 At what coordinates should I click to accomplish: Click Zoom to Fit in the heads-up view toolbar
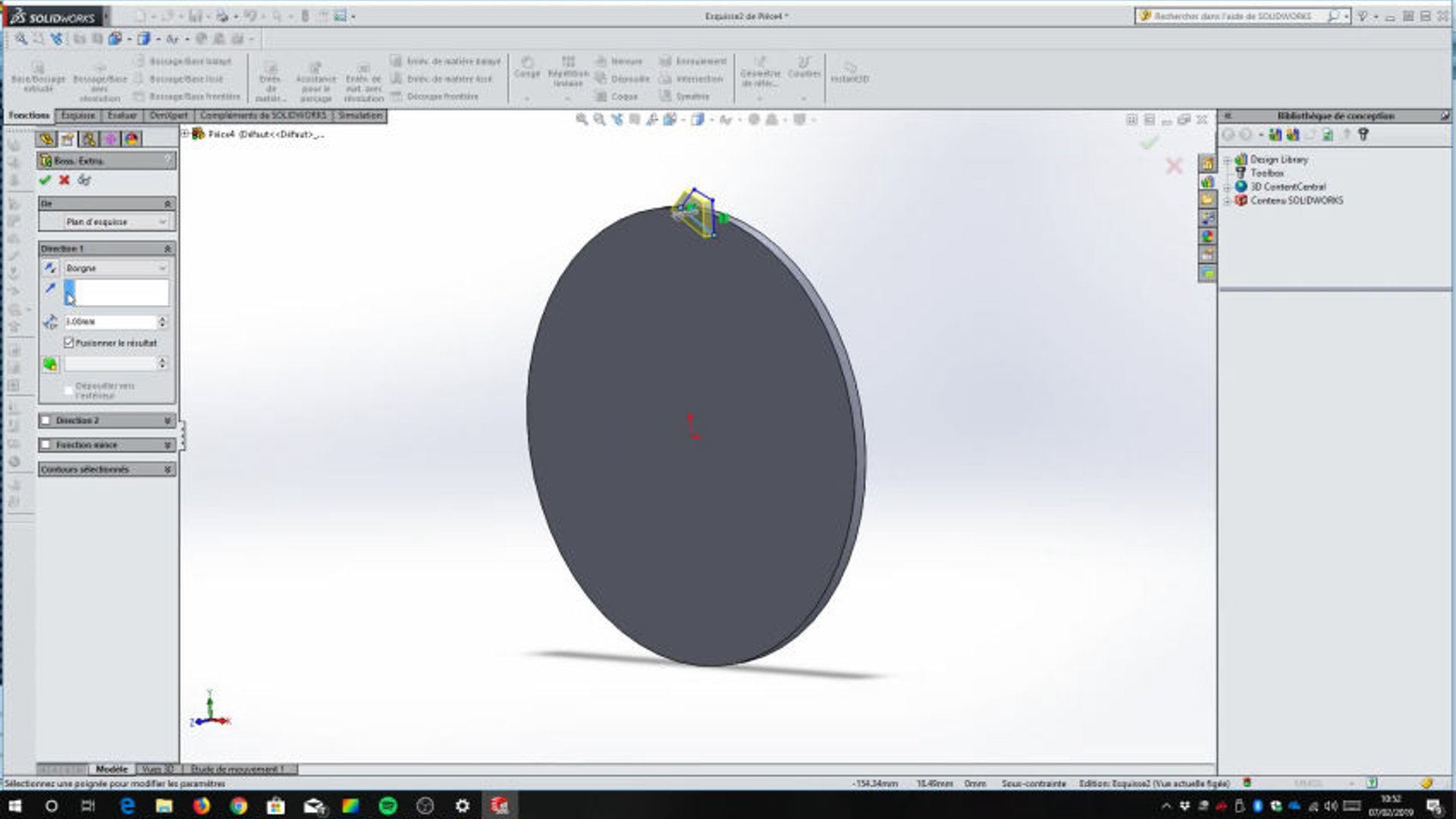pos(582,120)
